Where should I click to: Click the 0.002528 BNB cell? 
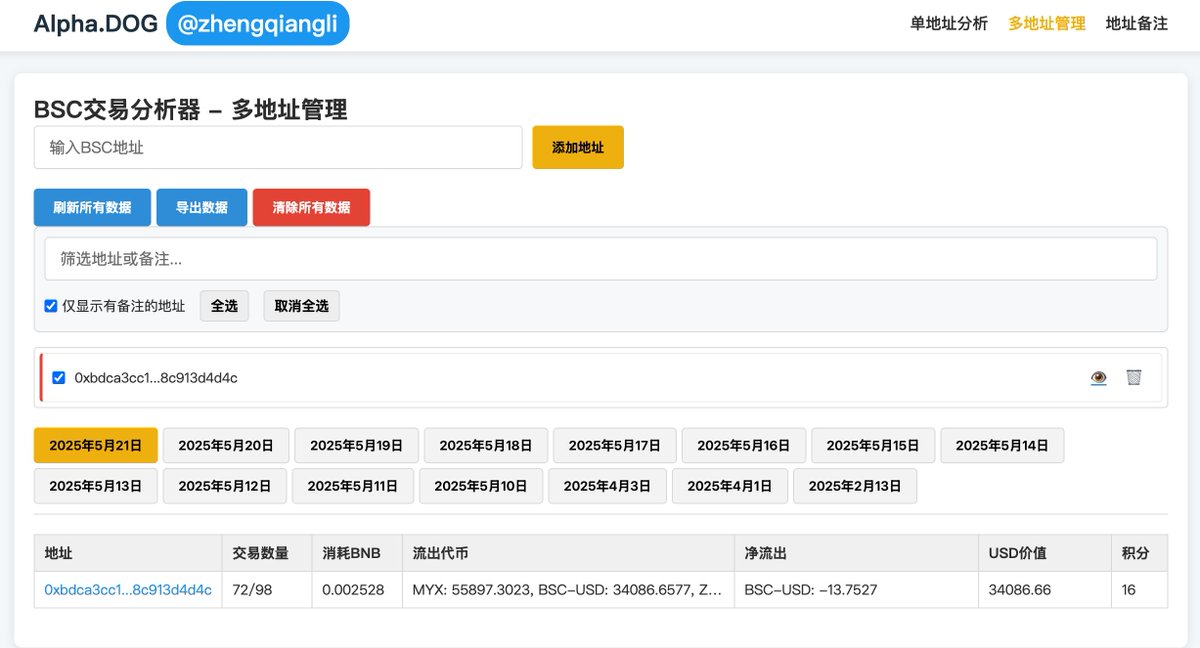357,590
